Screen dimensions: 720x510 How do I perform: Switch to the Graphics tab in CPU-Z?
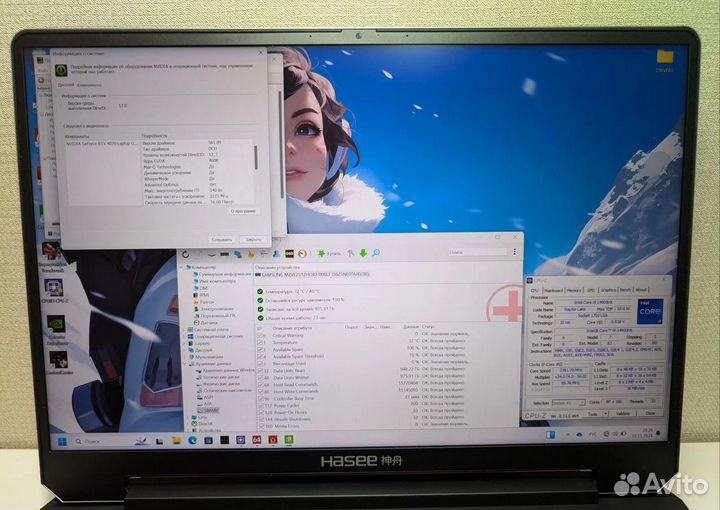coord(608,290)
